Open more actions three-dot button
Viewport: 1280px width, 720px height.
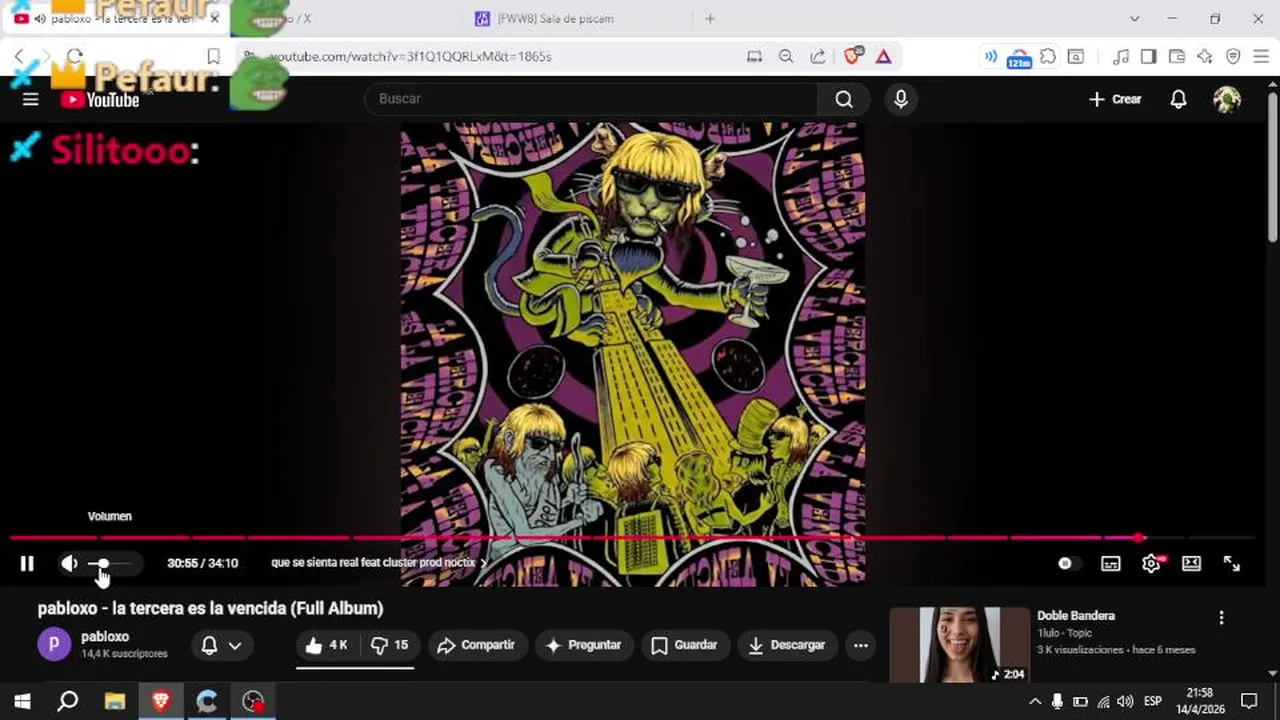(861, 645)
